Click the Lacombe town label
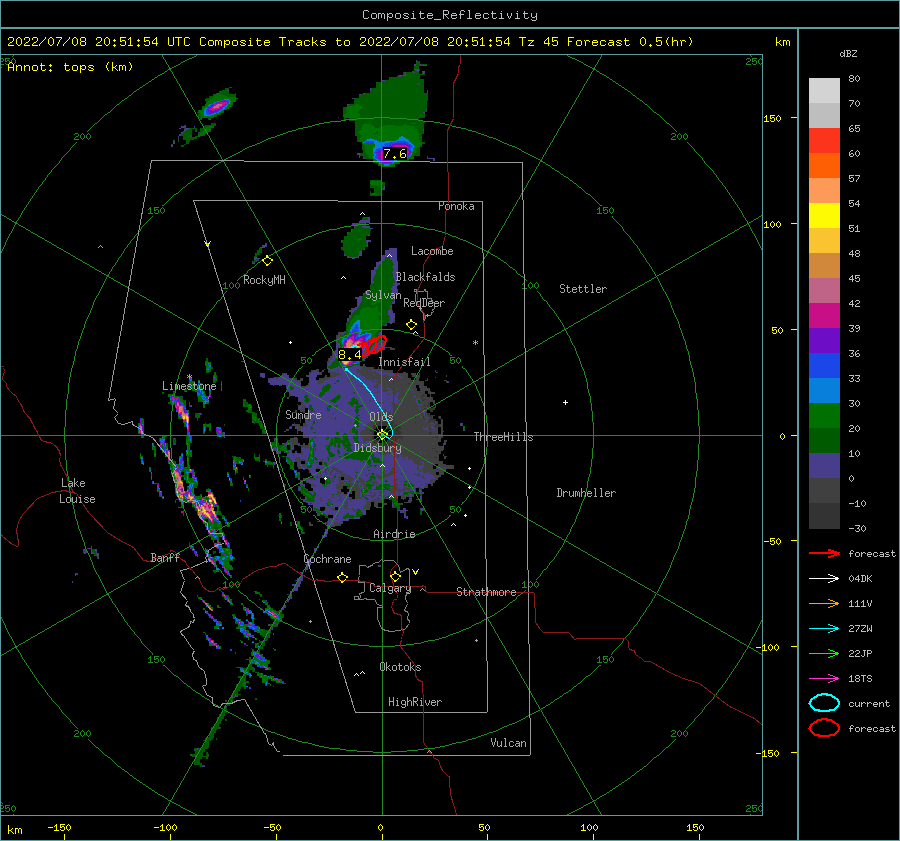 (x=432, y=251)
